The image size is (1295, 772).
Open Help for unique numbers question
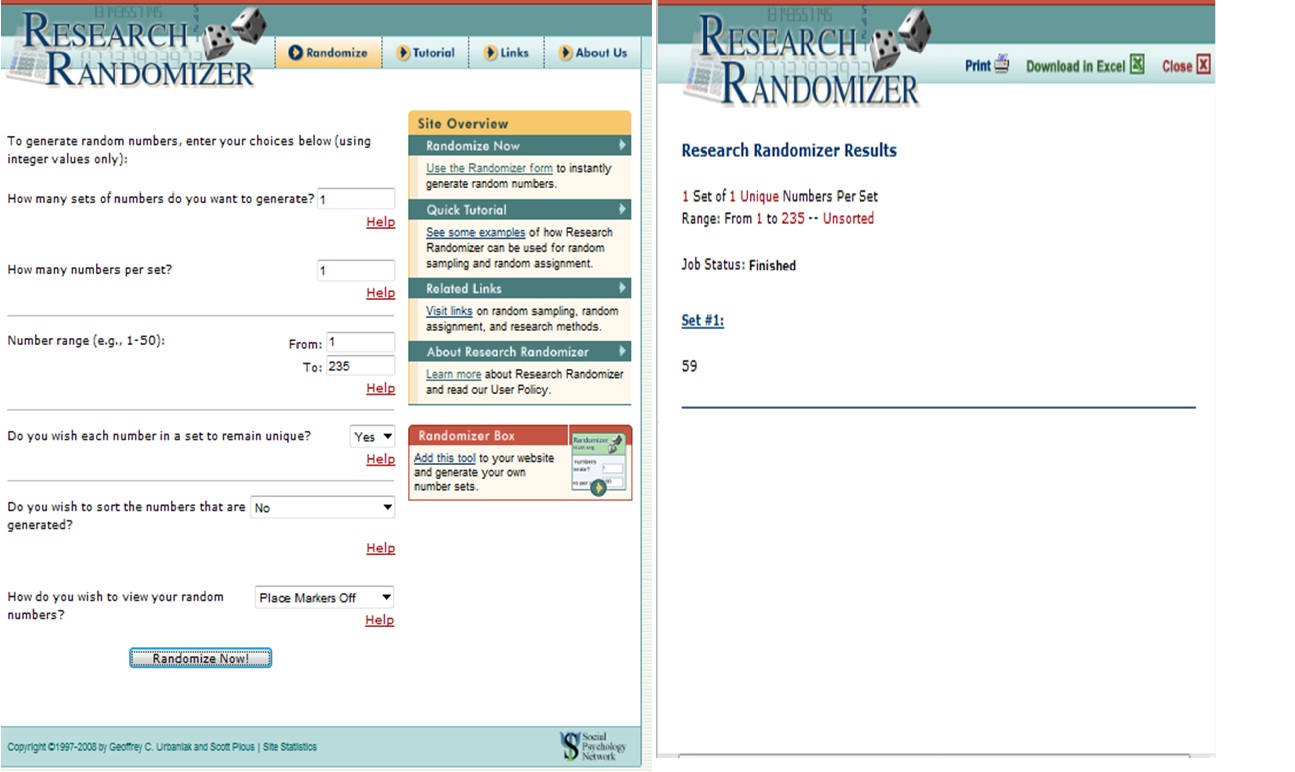tap(380, 459)
